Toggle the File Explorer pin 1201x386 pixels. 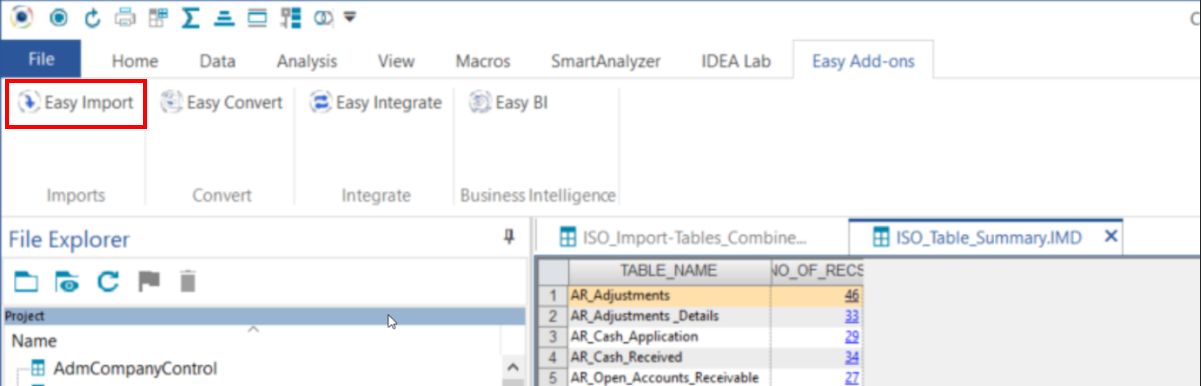pos(509,237)
